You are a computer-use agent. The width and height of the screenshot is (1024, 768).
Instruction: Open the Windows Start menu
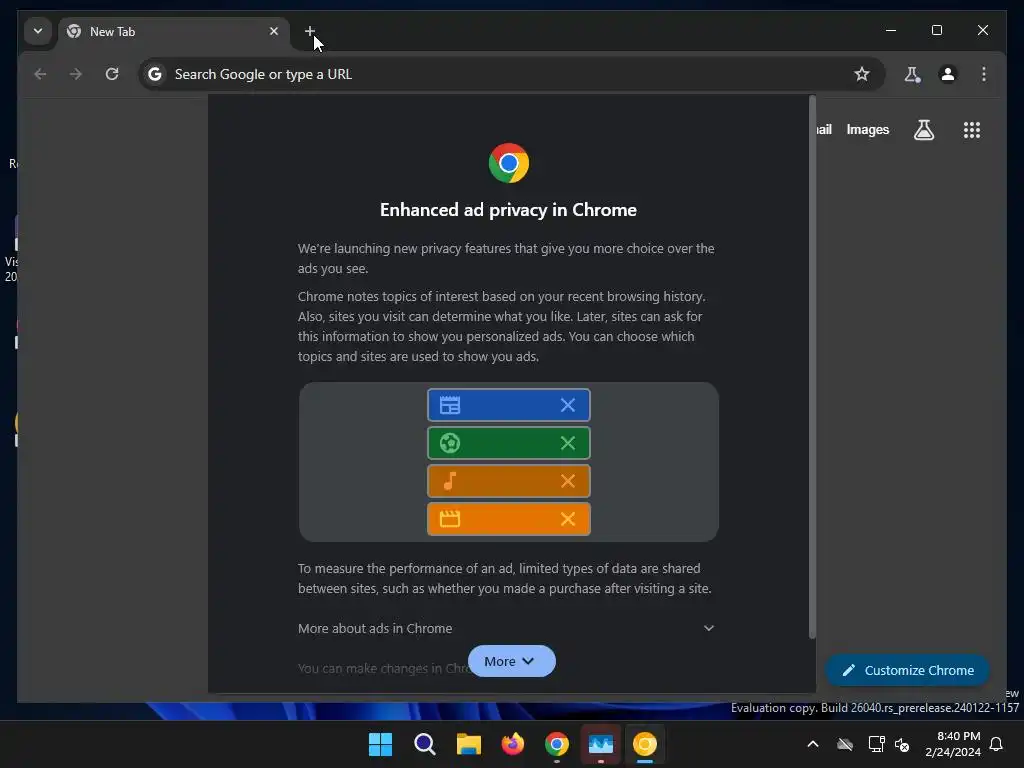380,744
